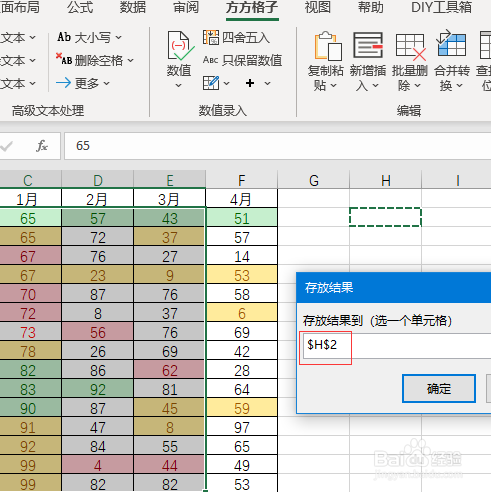Click the formula bar showing 65
This screenshot has width=491, height=492.
click(277, 146)
